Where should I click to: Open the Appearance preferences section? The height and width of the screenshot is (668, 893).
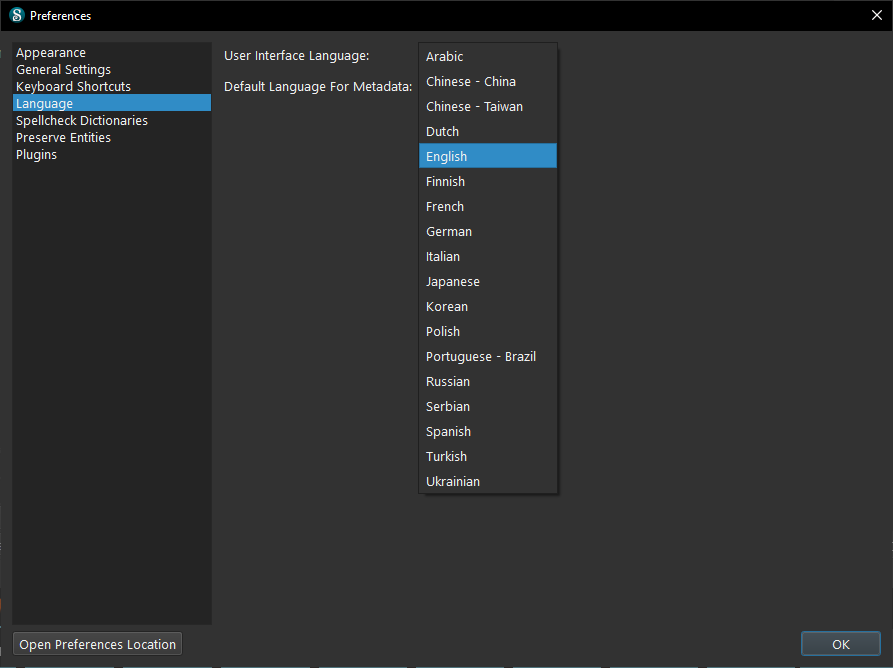(51, 53)
